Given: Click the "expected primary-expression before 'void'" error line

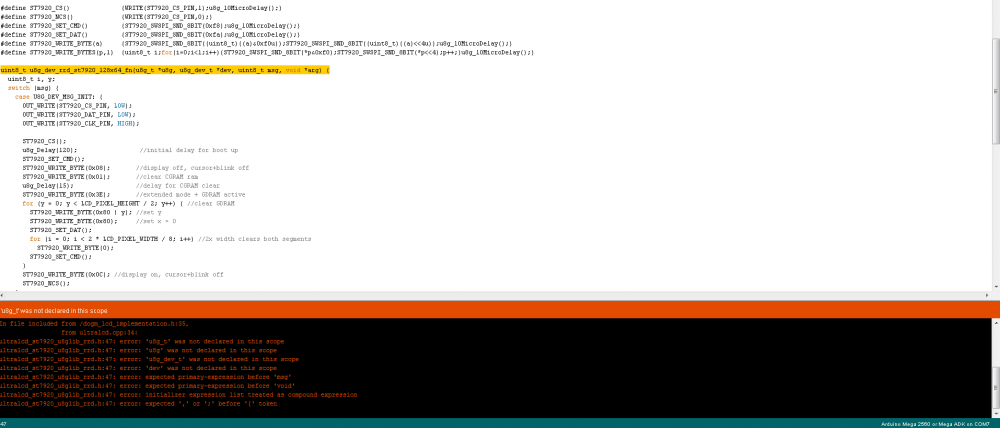Looking at the screenshot, I should [x=147, y=386].
